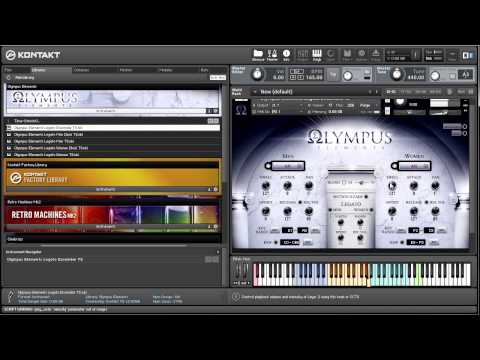Toggle the Browse panel folder icon
This screenshot has width=480, height=360.
[x=258, y=55]
